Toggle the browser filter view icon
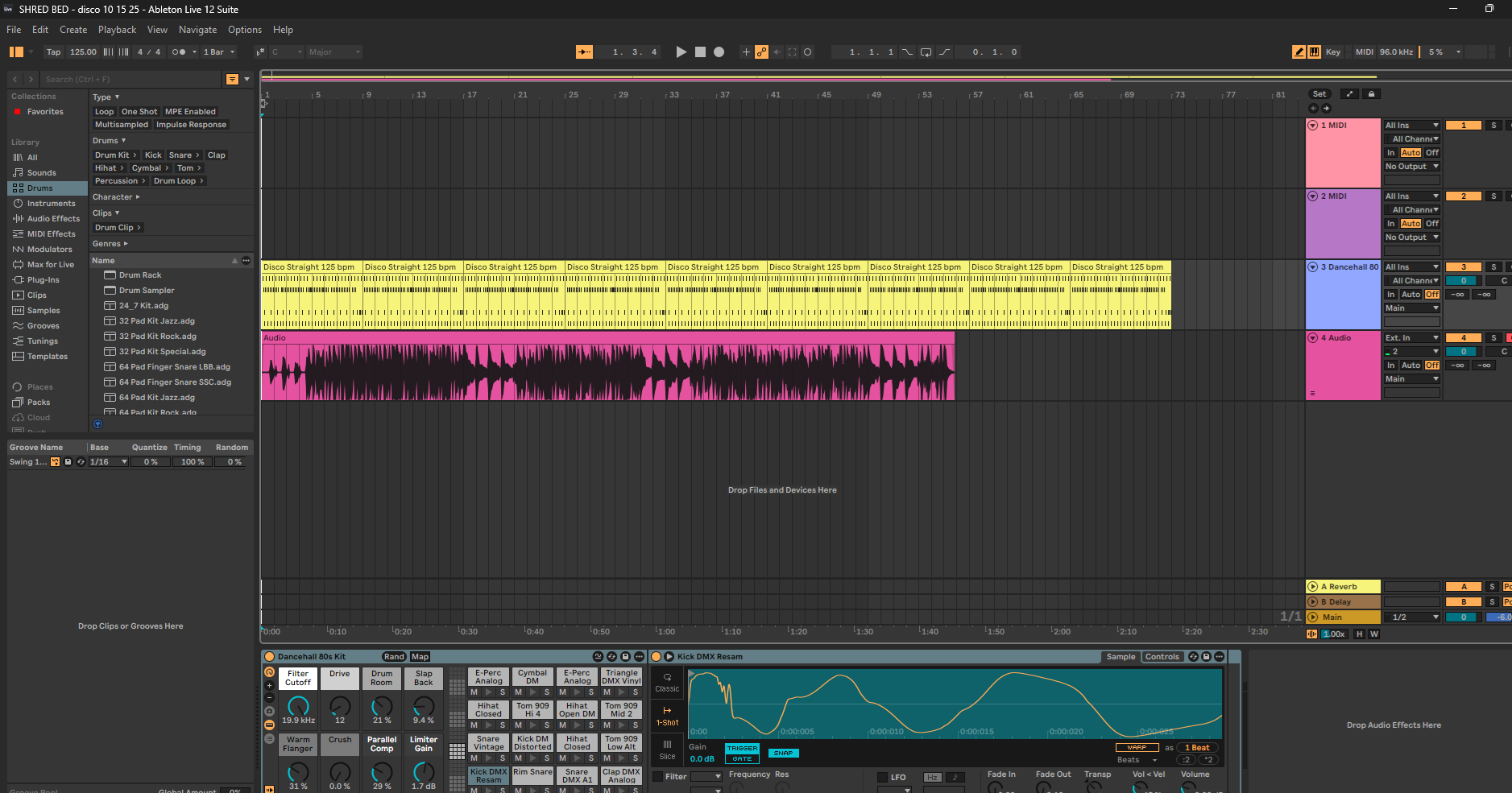 tap(232, 79)
